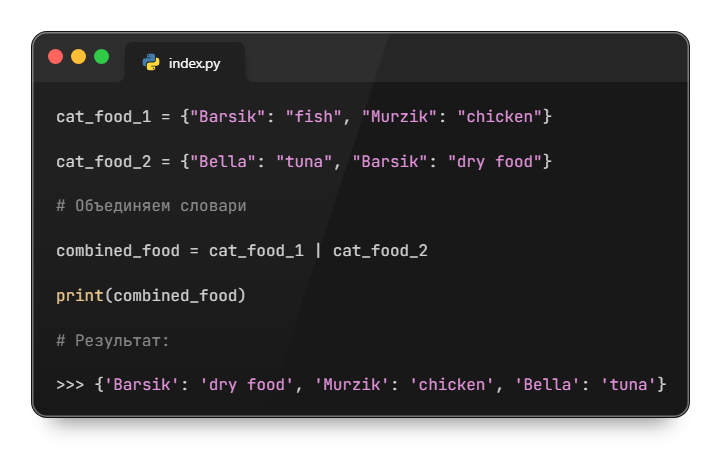721x449 pixels.
Task: Click the comment Объединяем словари
Action: tap(151, 206)
